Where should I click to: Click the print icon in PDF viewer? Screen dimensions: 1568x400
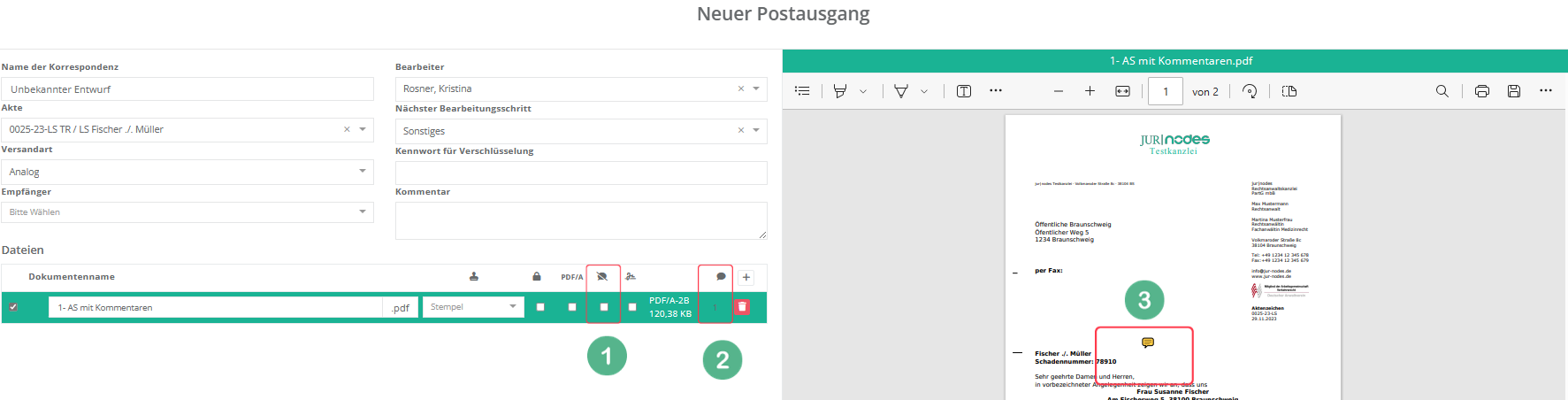pyautogui.click(x=1481, y=91)
